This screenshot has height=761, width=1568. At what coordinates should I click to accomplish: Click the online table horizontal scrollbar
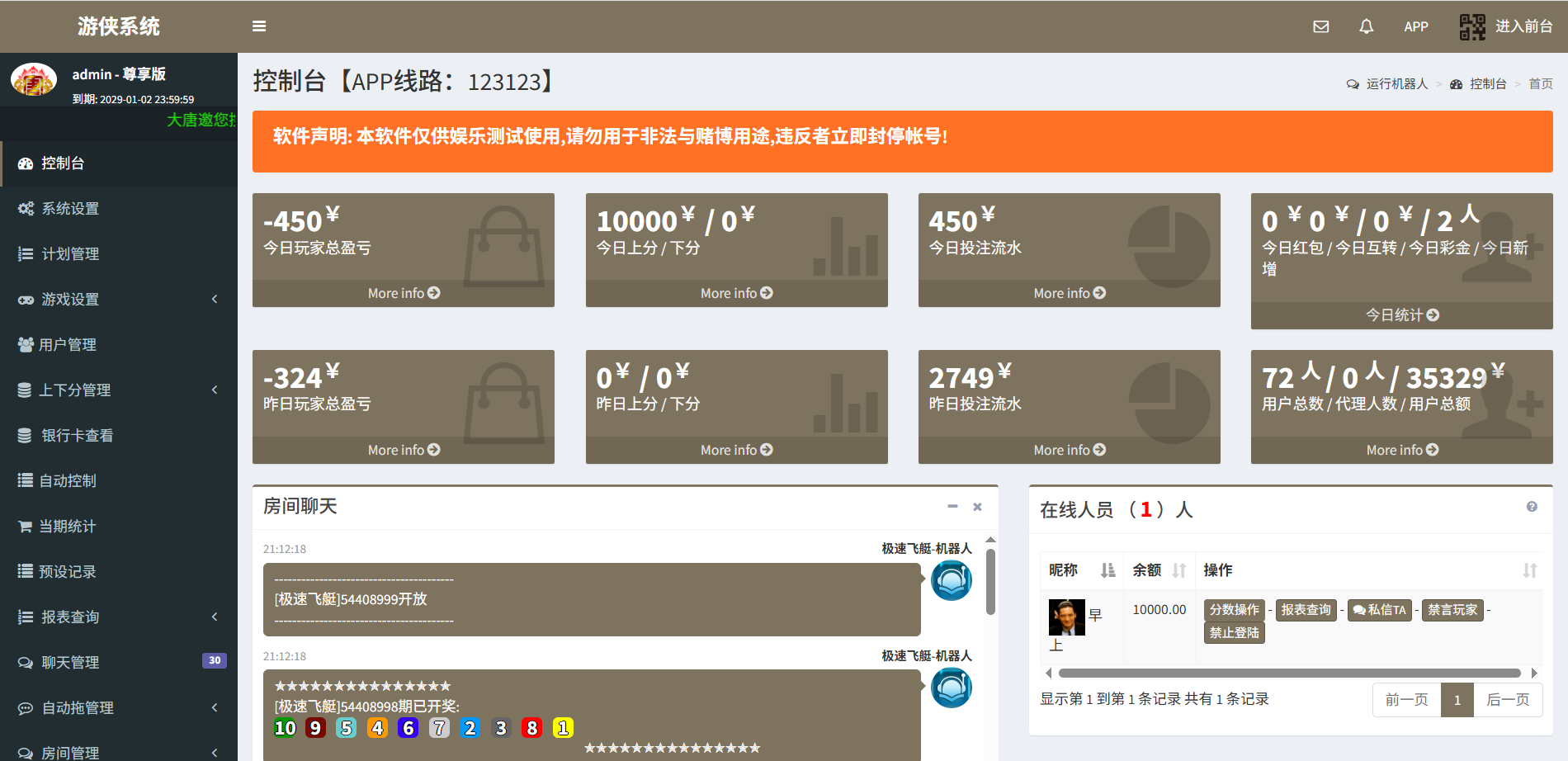pos(1288,673)
